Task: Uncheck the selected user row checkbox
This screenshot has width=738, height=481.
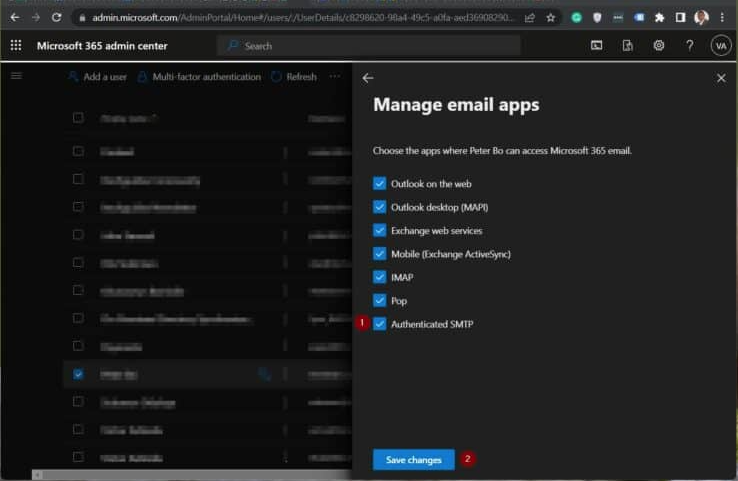Action: (x=78, y=374)
